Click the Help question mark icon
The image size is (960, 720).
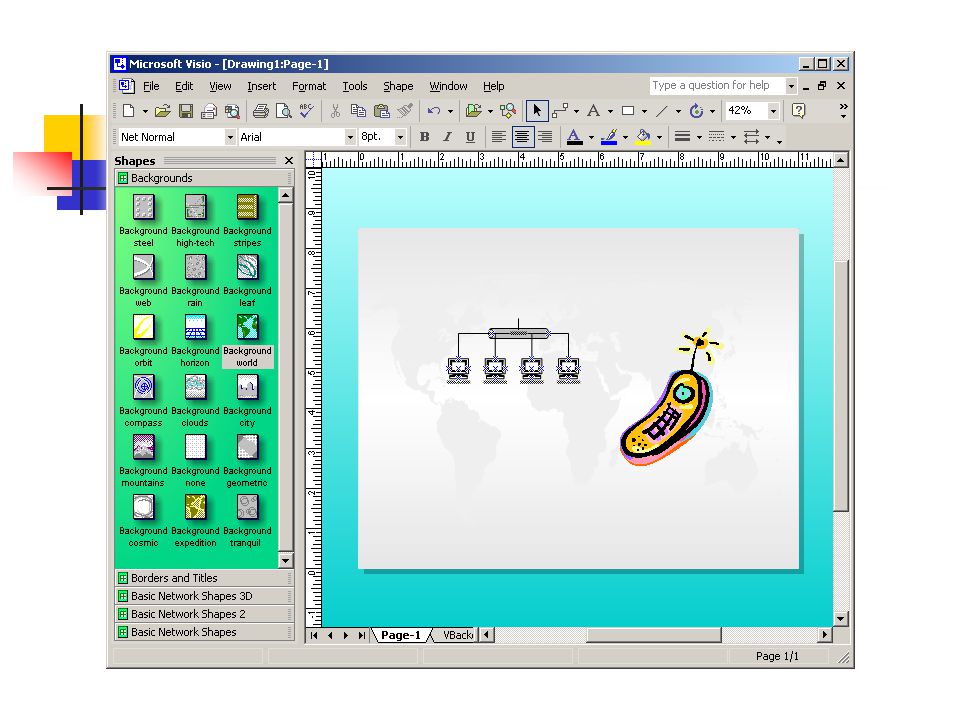(798, 111)
